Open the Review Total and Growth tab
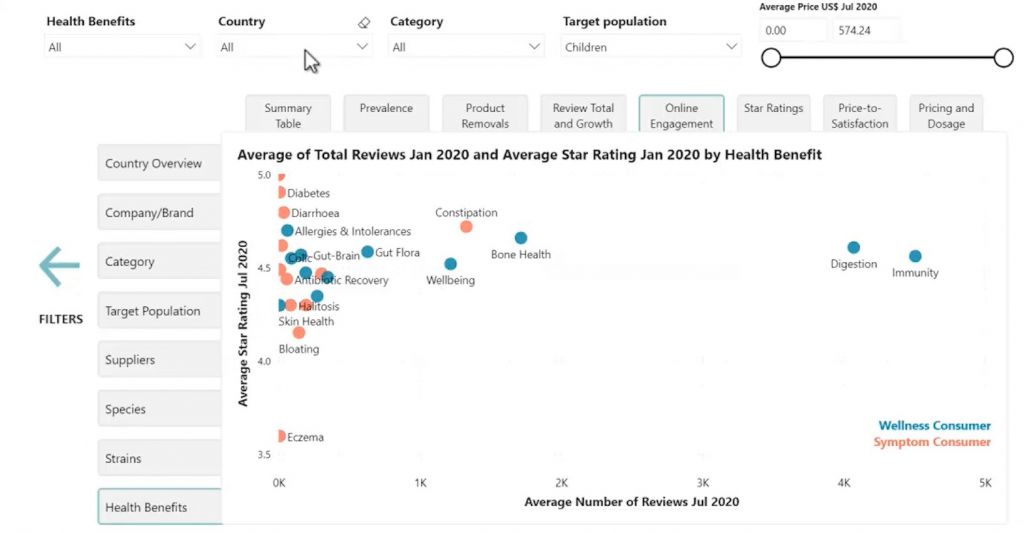1024x533 pixels. coord(583,115)
